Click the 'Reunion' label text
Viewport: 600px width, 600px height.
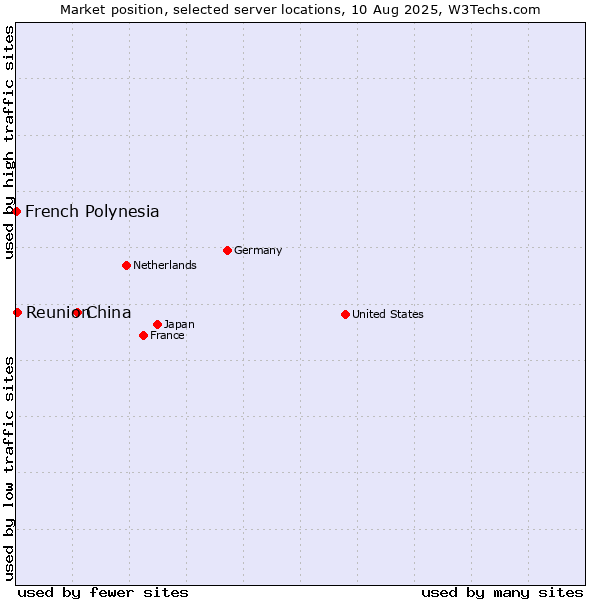tap(57, 313)
